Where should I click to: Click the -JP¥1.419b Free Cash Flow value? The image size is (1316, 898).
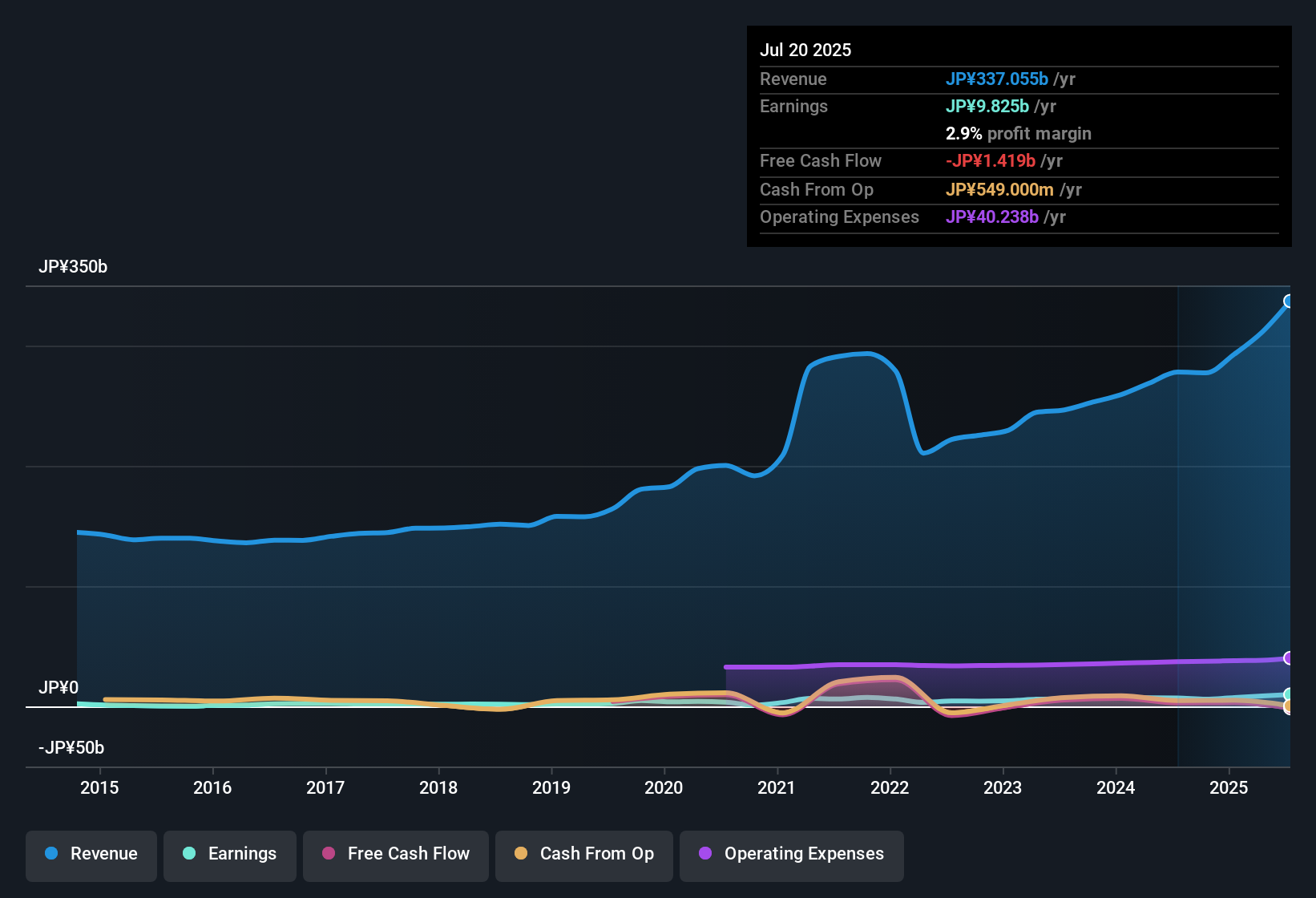[991, 161]
